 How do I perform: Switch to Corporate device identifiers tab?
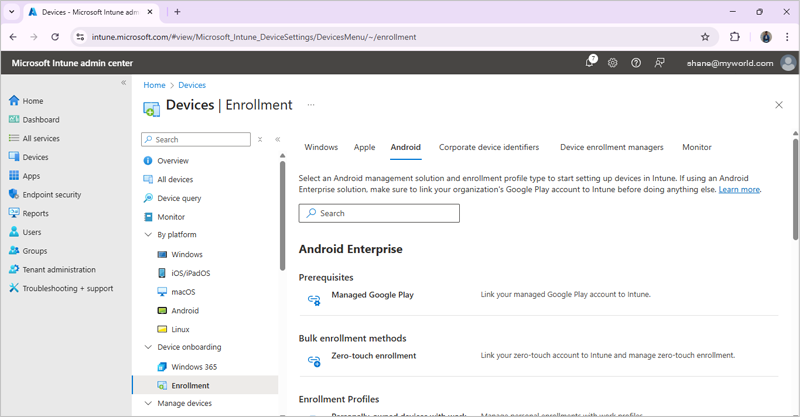coord(489,147)
